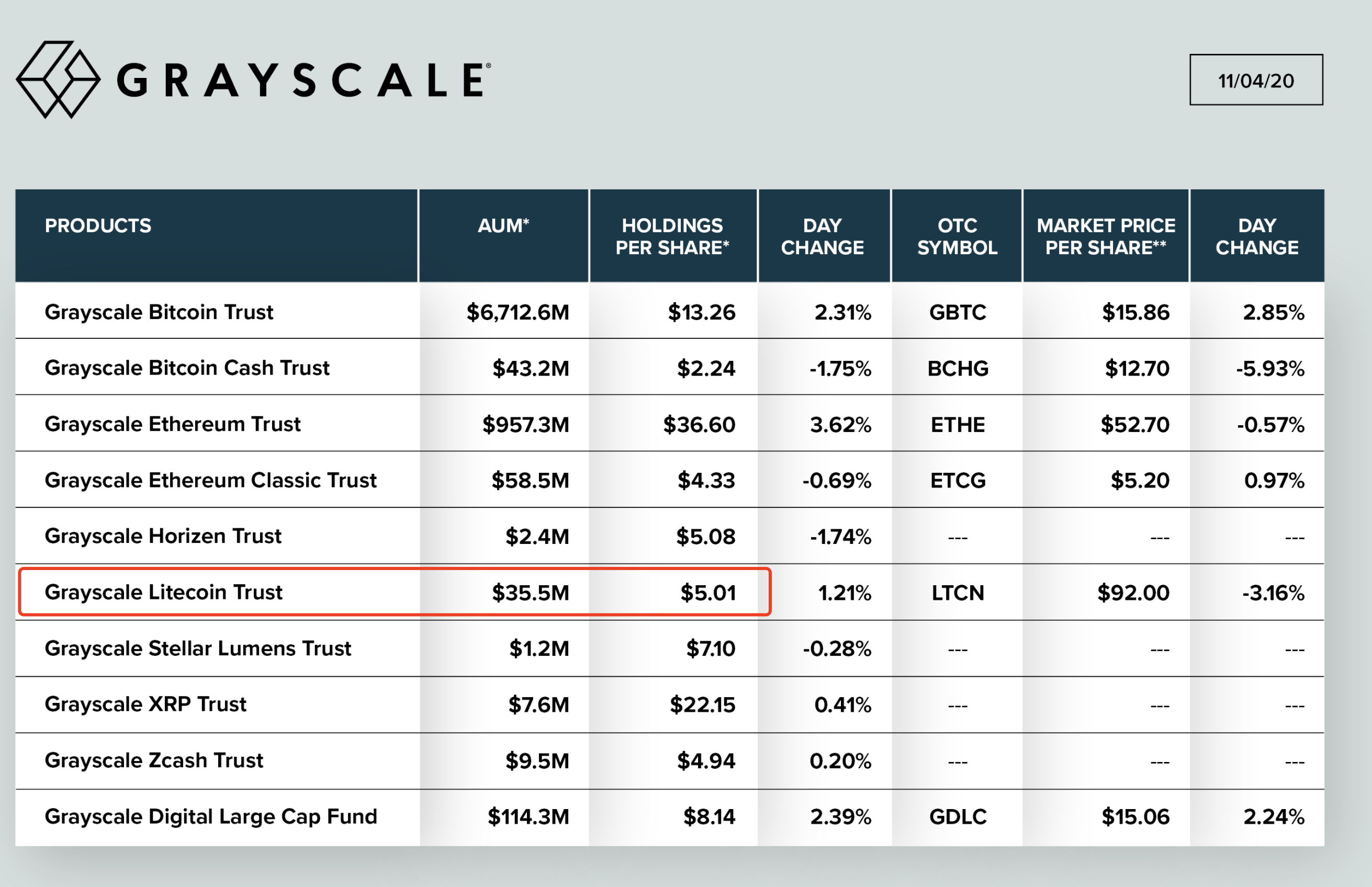Click the Grayscale XRP Trust row name
Viewport: 1372px width, 887px height.
[x=146, y=704]
